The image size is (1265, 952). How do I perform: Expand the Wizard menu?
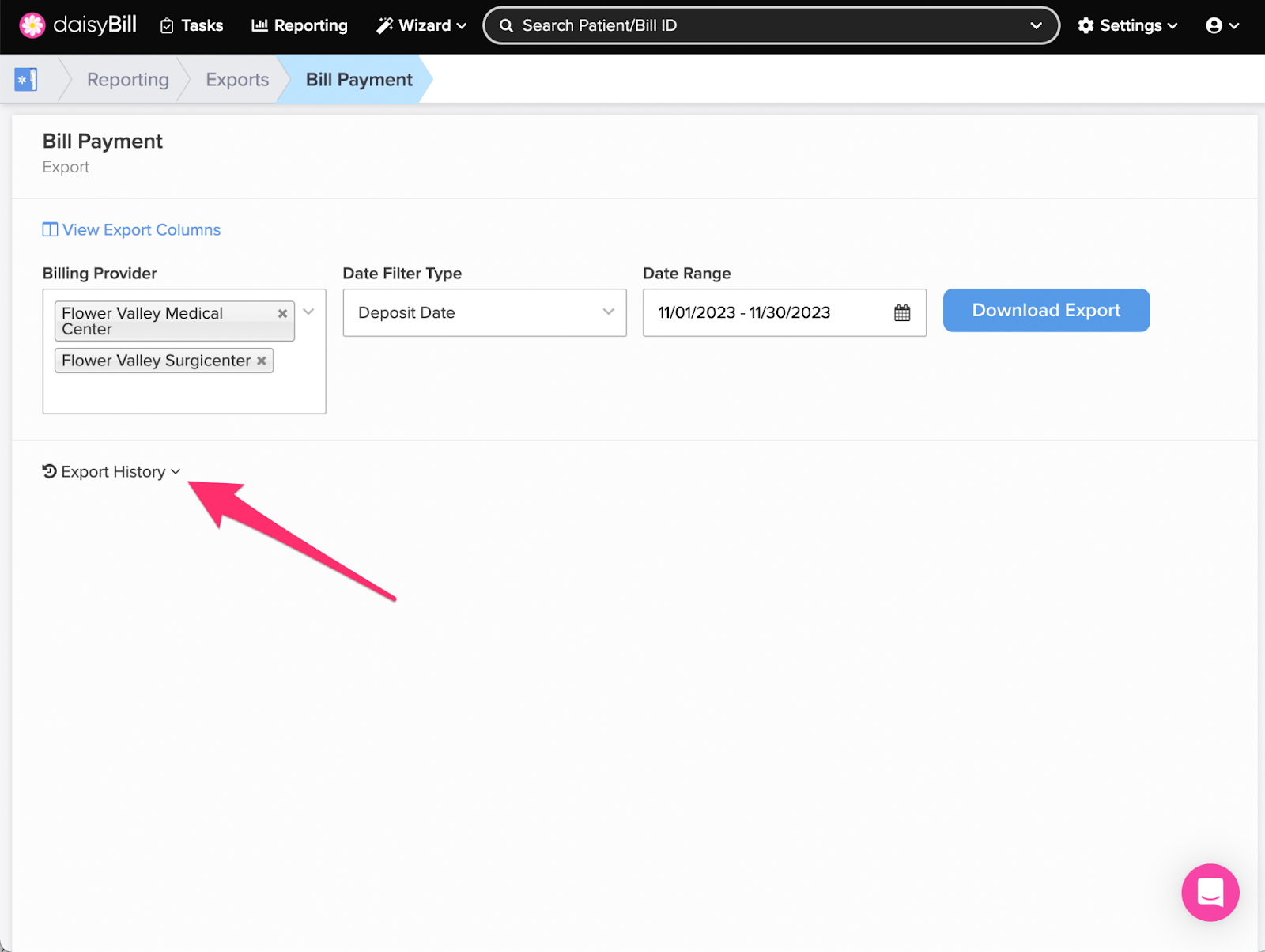(421, 25)
